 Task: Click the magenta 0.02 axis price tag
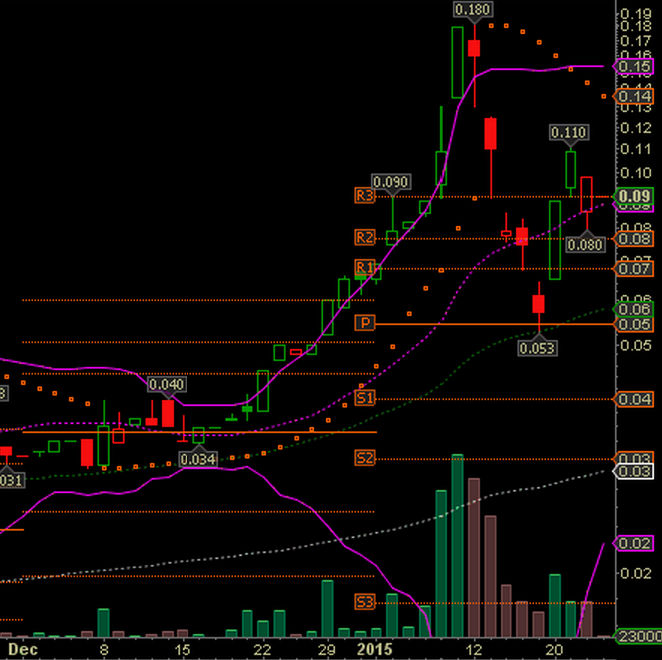point(633,543)
